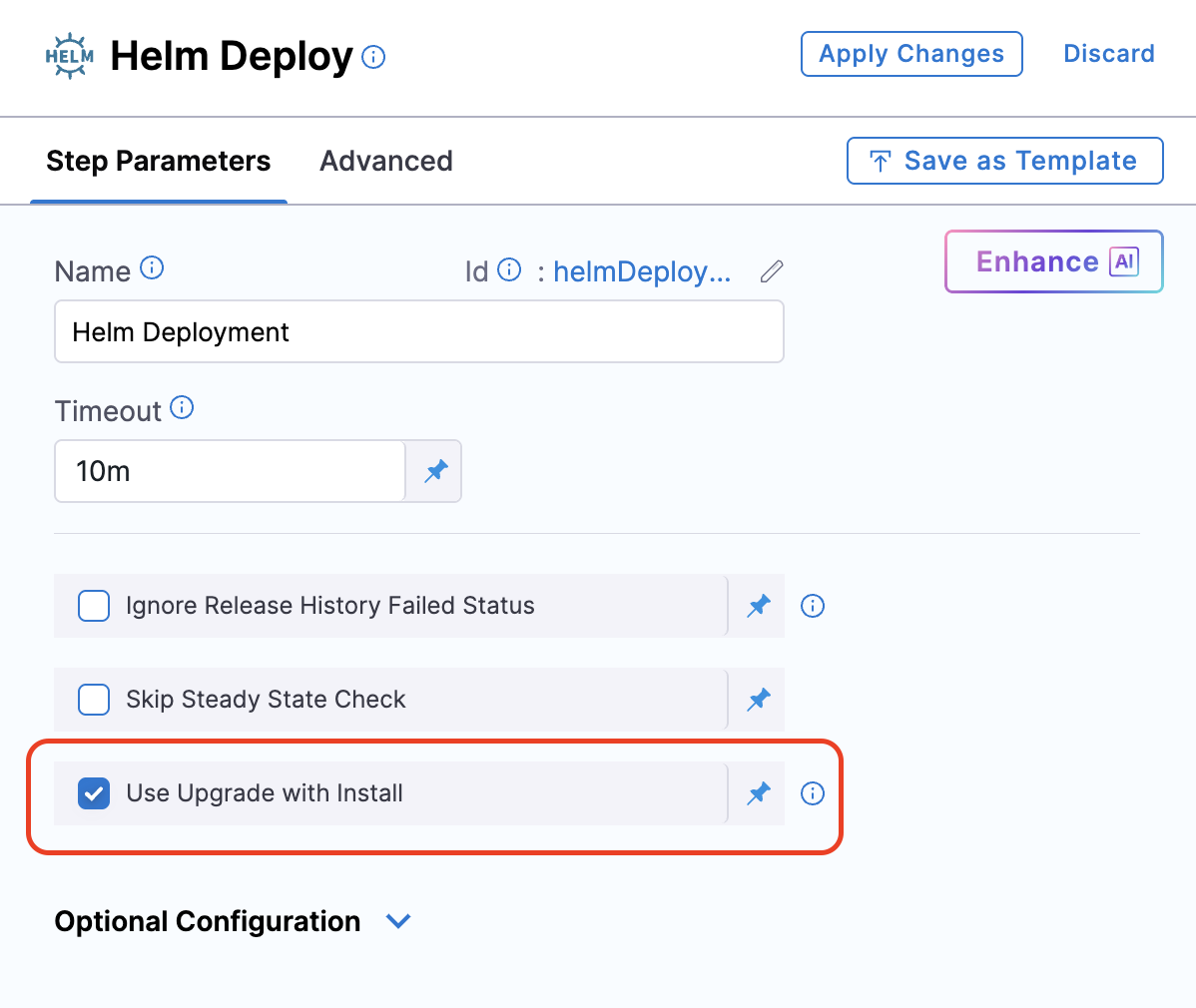The width and height of the screenshot is (1196, 1008).
Task: Click the Helm logo icon
Action: [70, 56]
